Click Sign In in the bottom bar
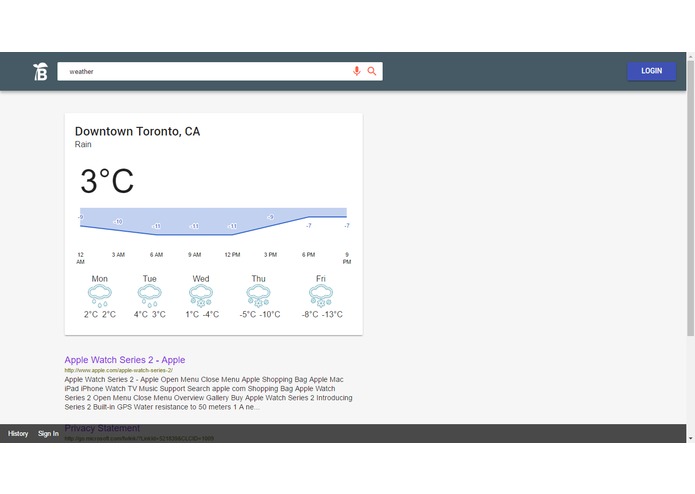Screen dimensions: 695x494 [48, 434]
